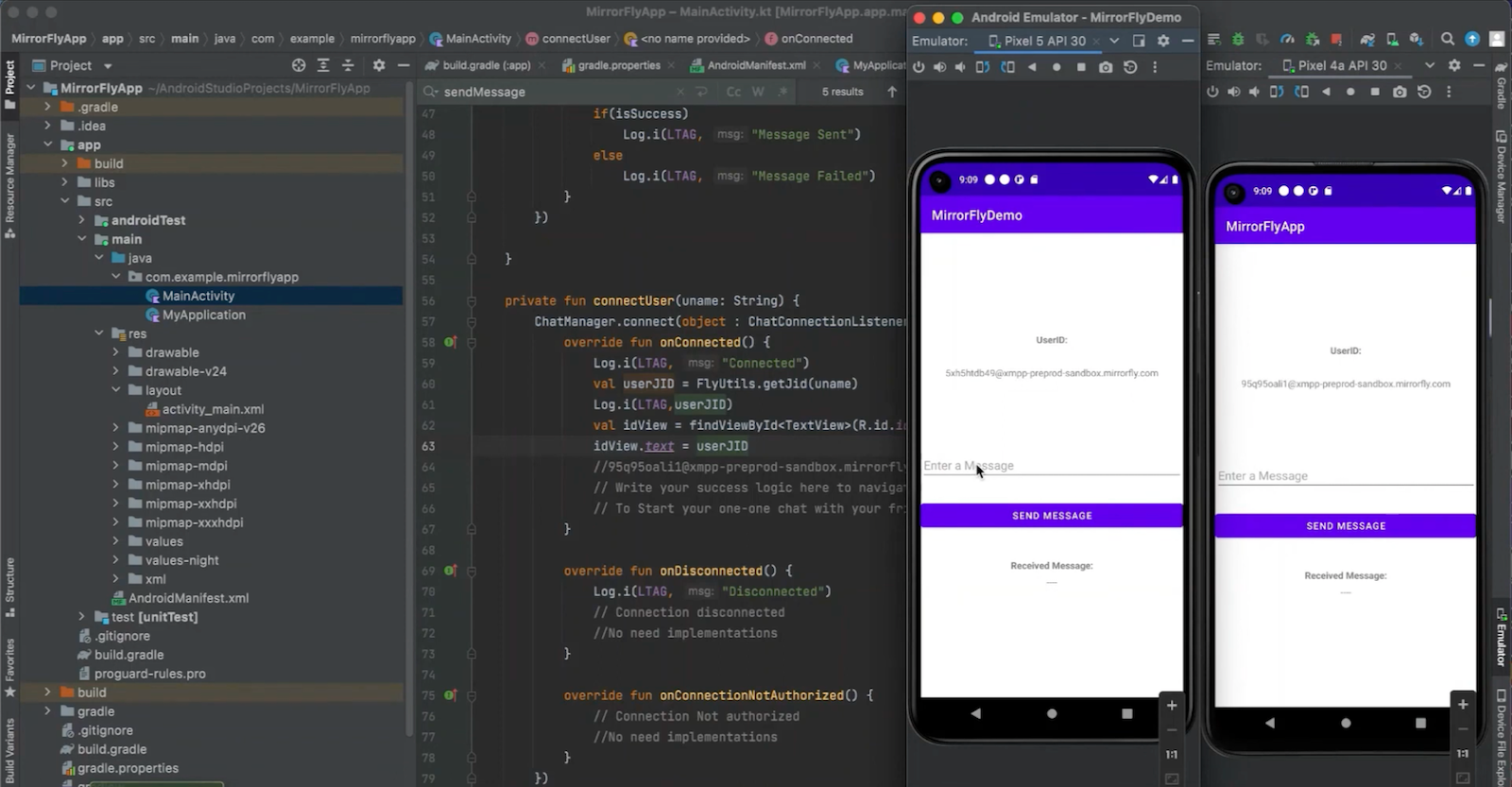
Task: Select Pixel 5 API 30 emulator tab
Action: coord(1038,41)
